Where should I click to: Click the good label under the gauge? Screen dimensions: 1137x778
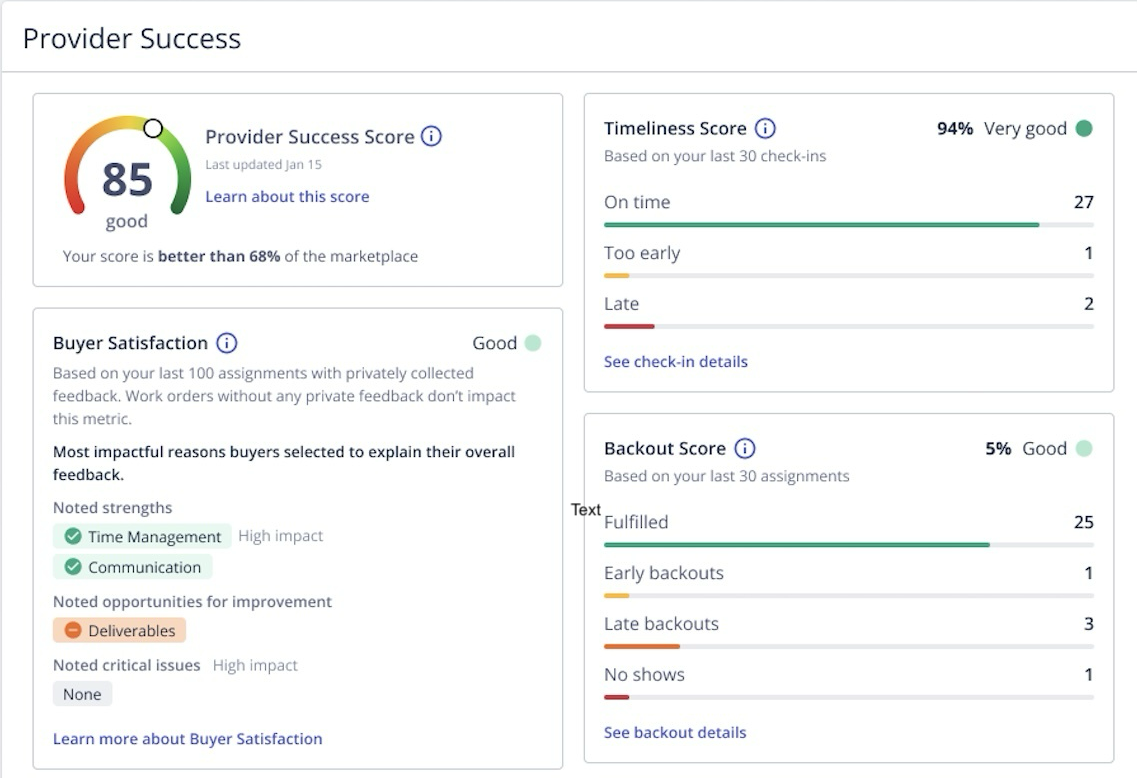coord(127,222)
